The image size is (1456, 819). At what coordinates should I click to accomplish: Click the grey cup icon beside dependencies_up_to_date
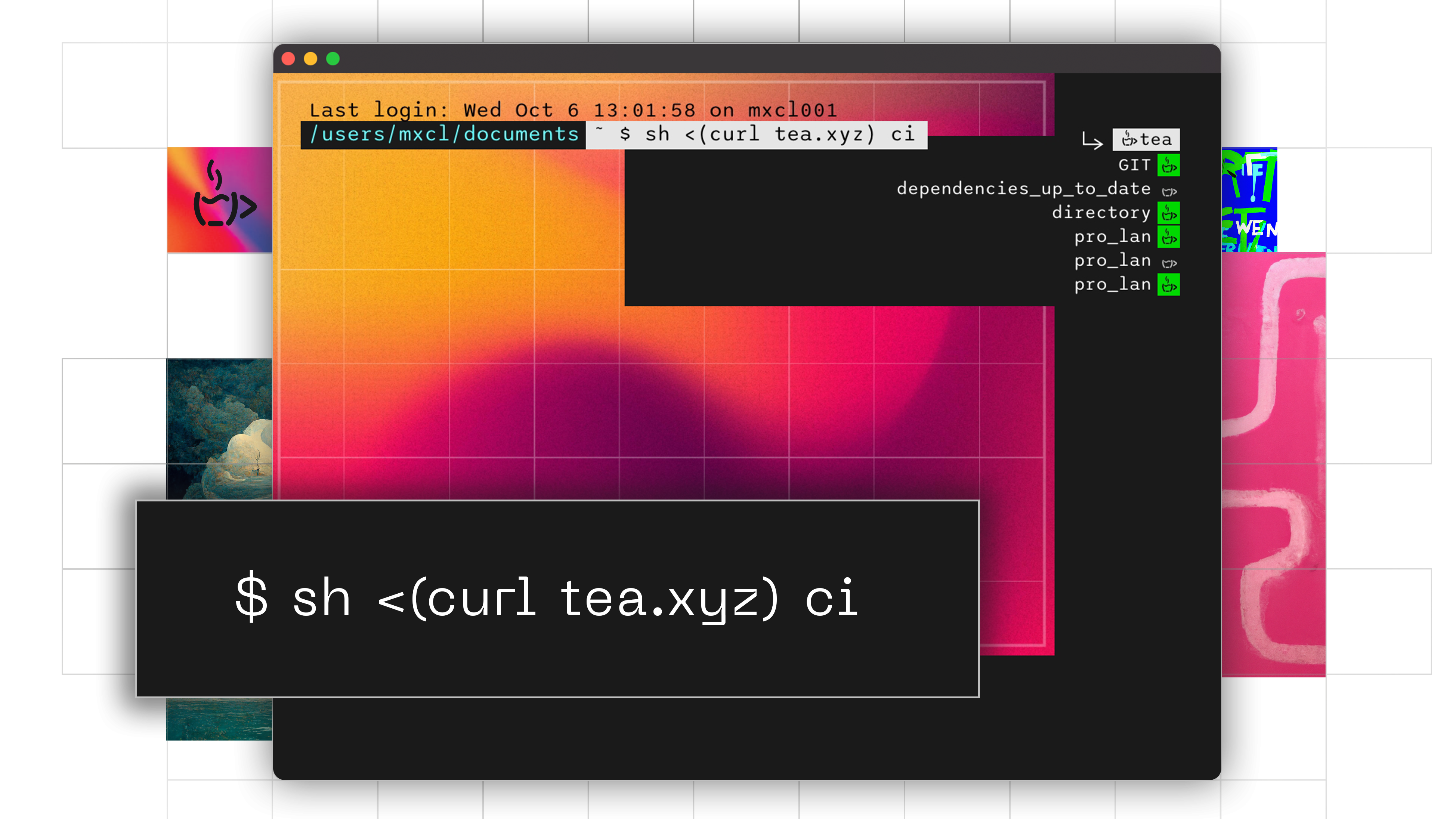[x=1169, y=192]
